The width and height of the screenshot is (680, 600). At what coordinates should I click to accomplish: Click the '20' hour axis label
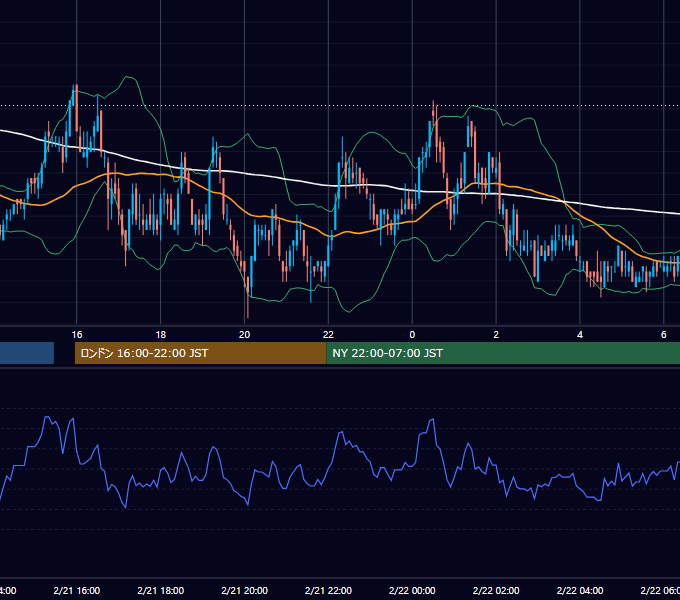click(x=245, y=335)
